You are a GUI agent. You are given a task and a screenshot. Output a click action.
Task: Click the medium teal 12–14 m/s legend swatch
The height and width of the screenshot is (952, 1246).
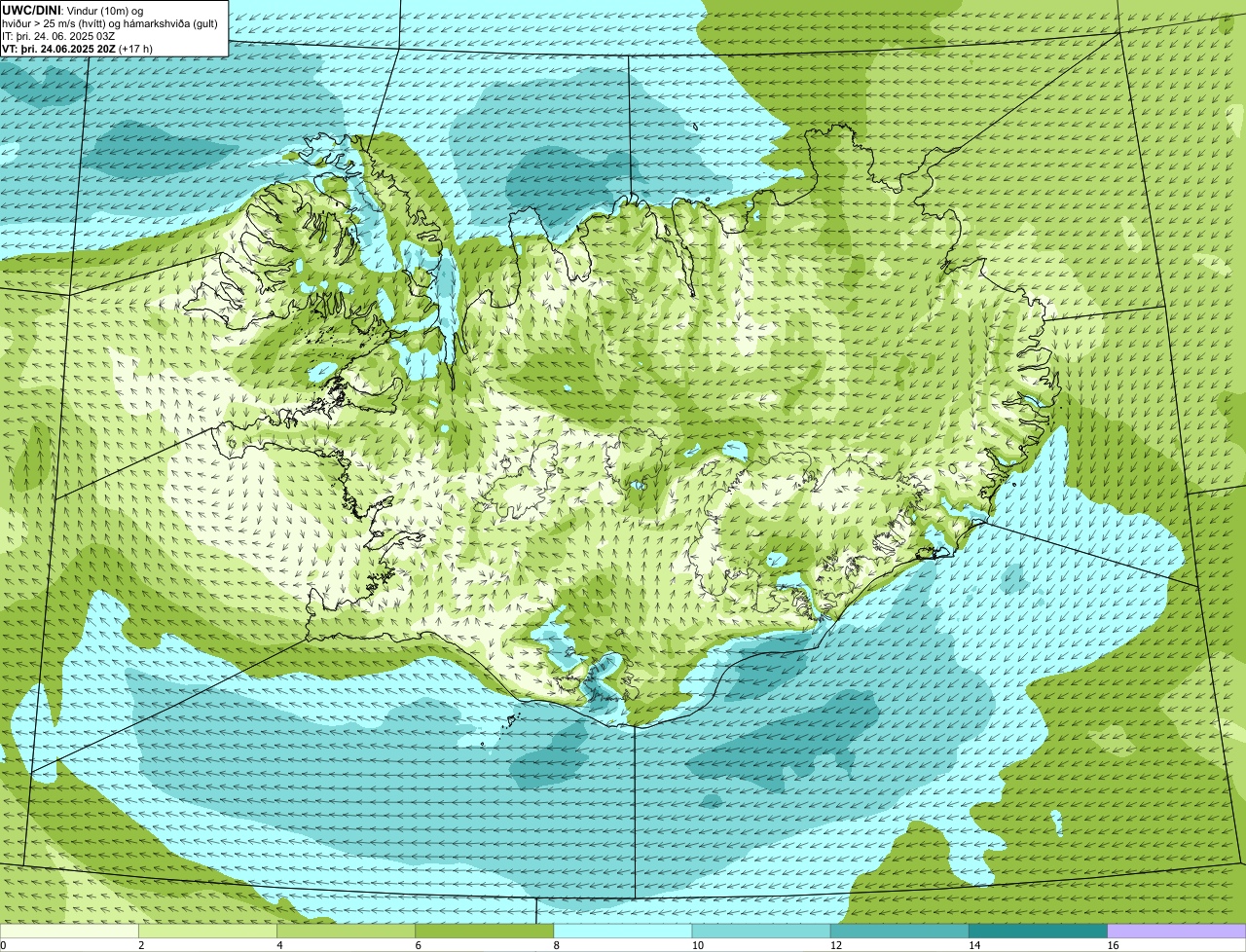click(x=899, y=931)
